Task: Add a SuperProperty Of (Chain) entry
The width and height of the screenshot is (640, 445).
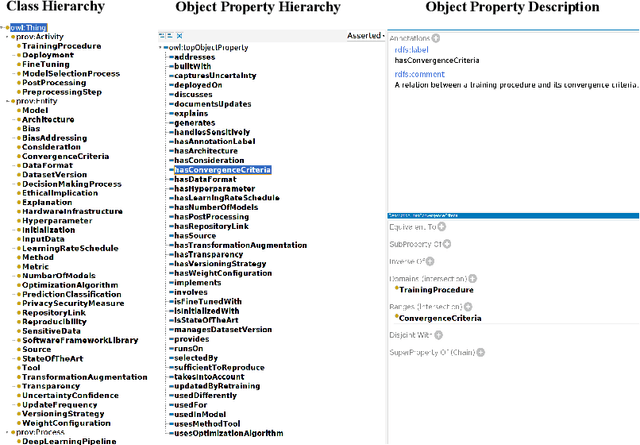Action: (481, 353)
